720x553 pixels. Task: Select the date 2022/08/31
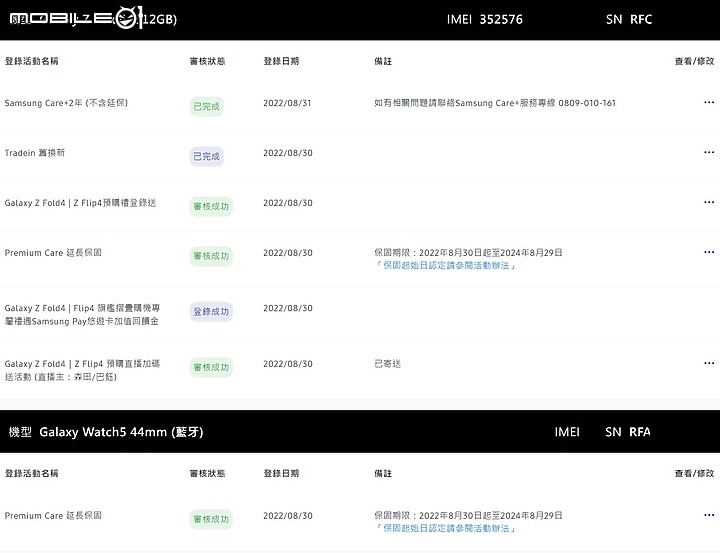[x=287, y=103]
